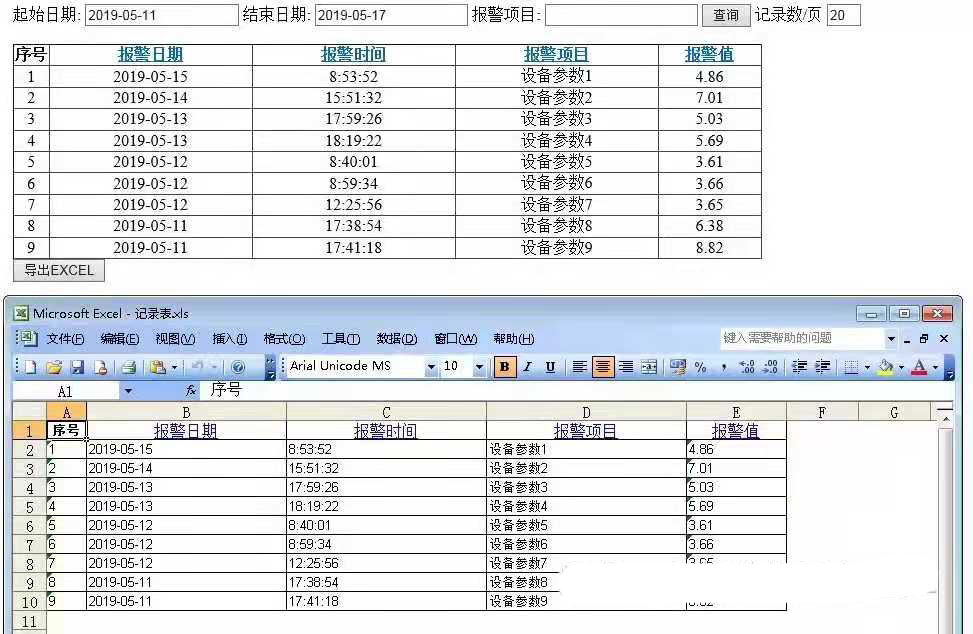Create a new workbook with the New icon
This screenshot has width=973, height=634.
[30, 367]
